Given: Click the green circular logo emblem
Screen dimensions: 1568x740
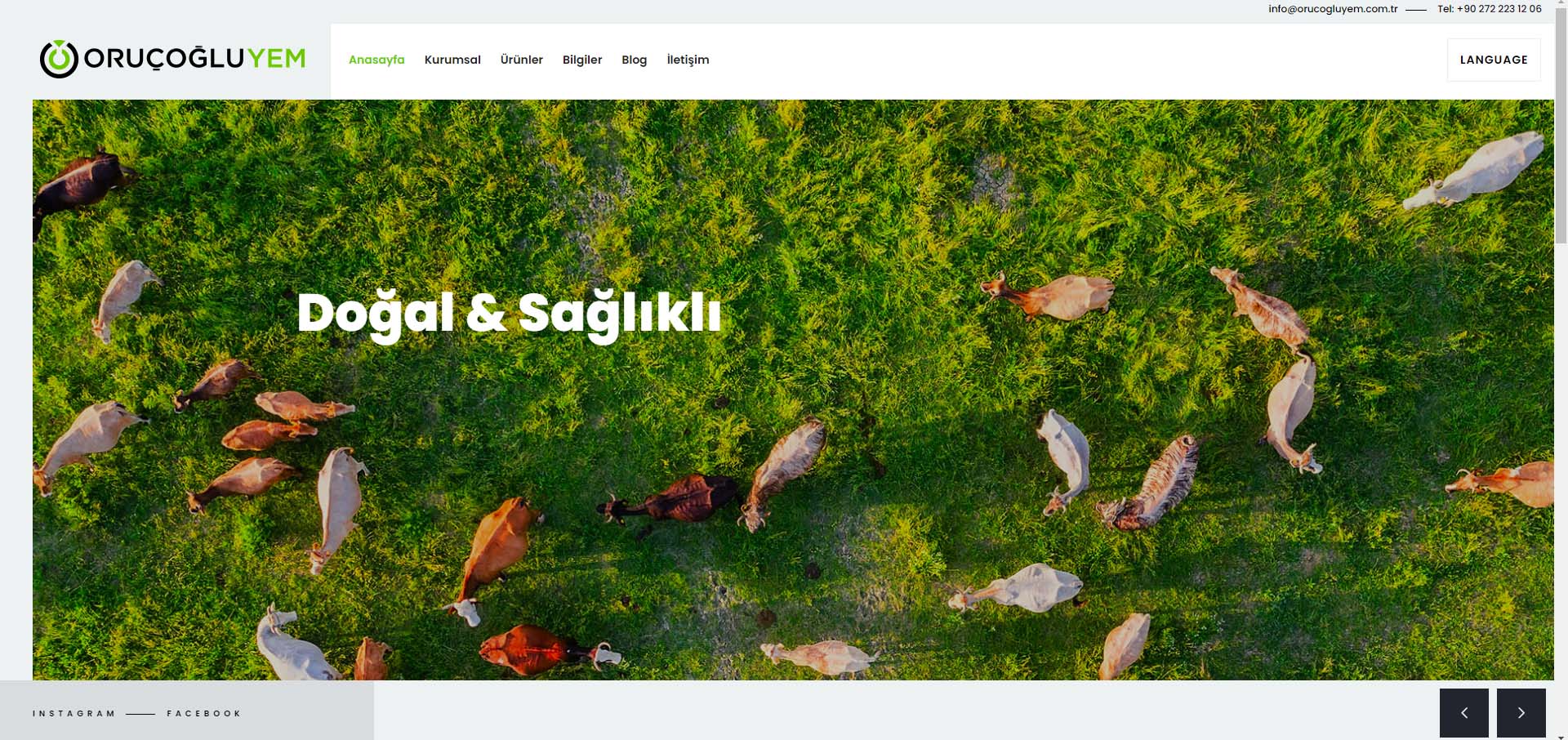Looking at the screenshot, I should [59, 59].
